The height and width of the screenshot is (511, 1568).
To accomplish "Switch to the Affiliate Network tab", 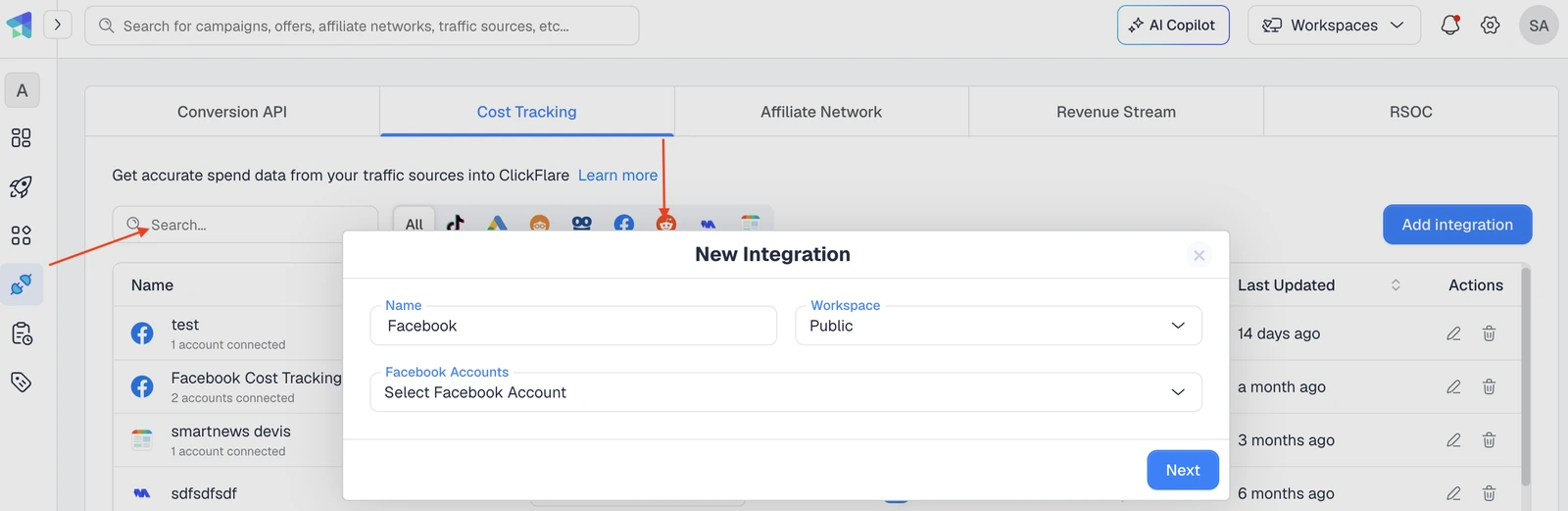I will [821, 112].
